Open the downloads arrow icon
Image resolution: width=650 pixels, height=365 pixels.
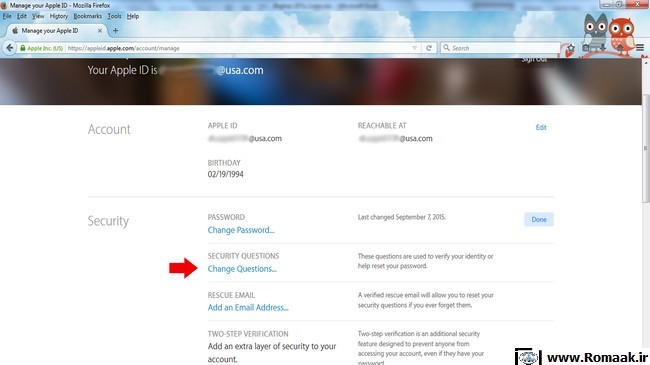click(603, 48)
